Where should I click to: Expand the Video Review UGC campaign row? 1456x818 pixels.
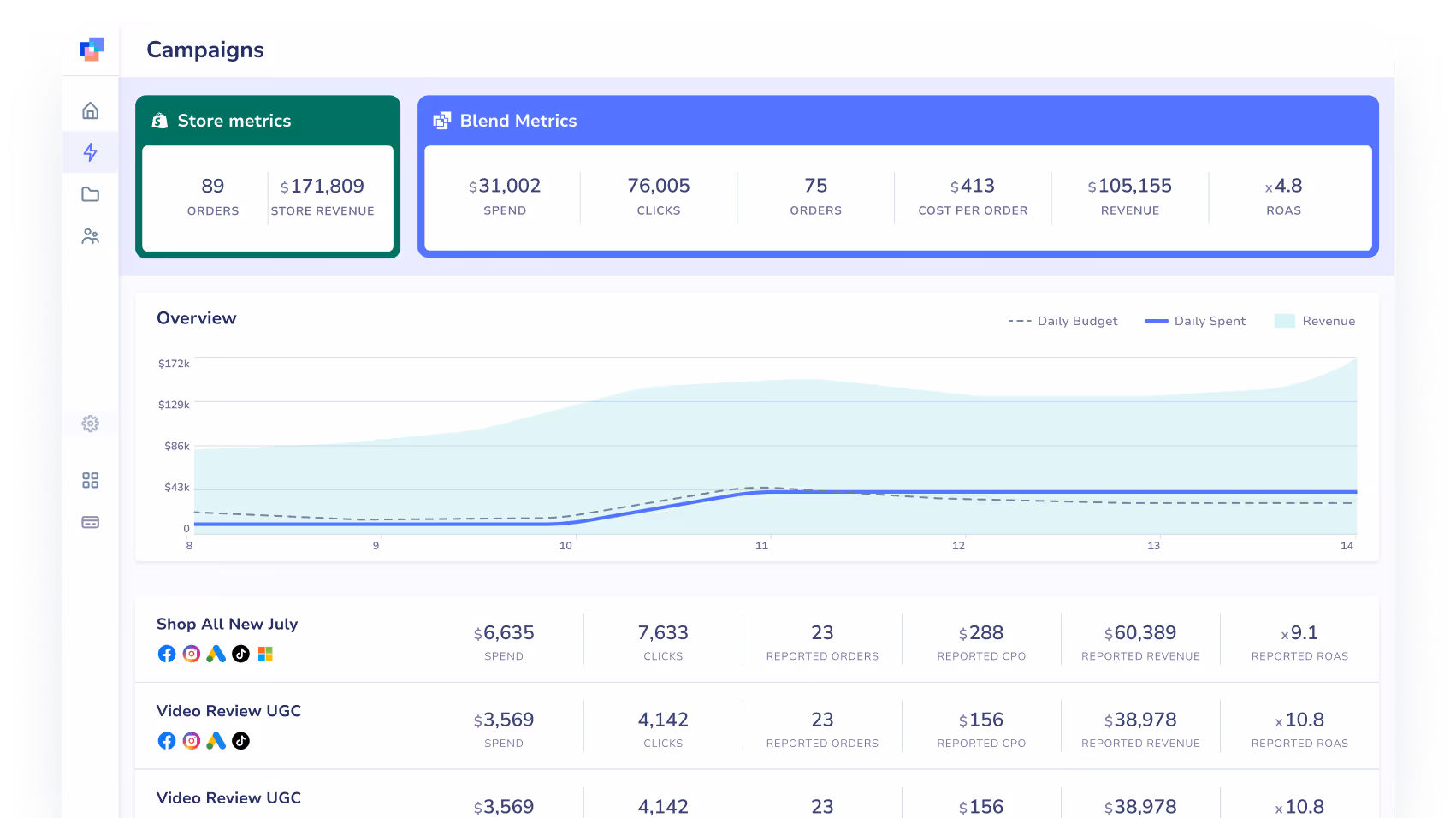pos(228,711)
